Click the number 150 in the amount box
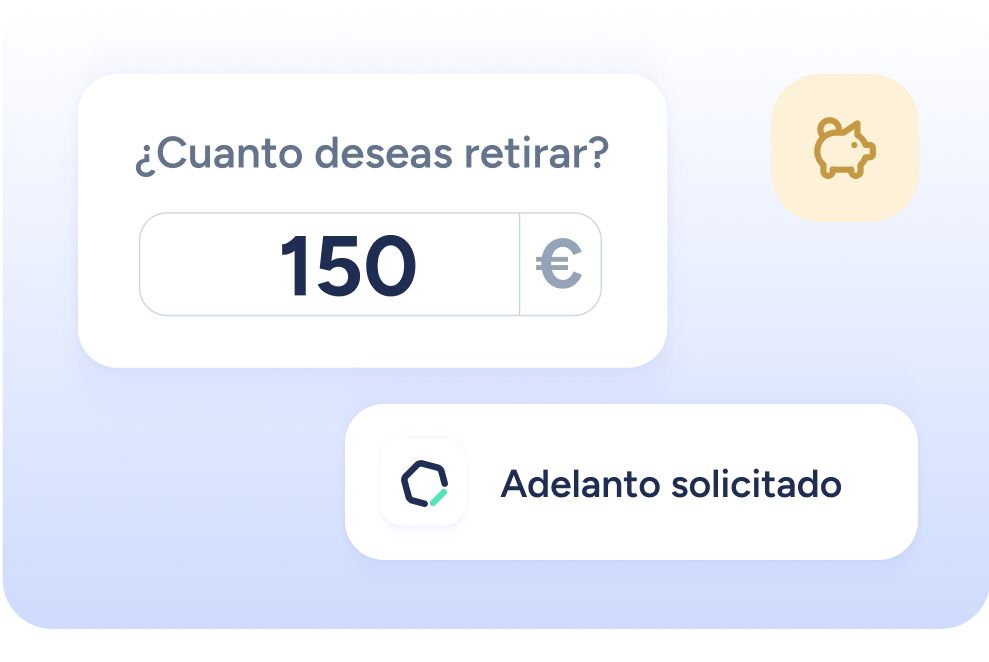 pyautogui.click(x=348, y=265)
